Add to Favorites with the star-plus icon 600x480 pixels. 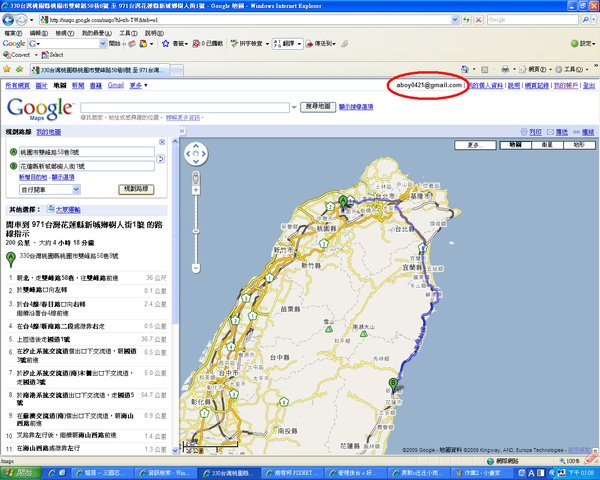coord(20,69)
